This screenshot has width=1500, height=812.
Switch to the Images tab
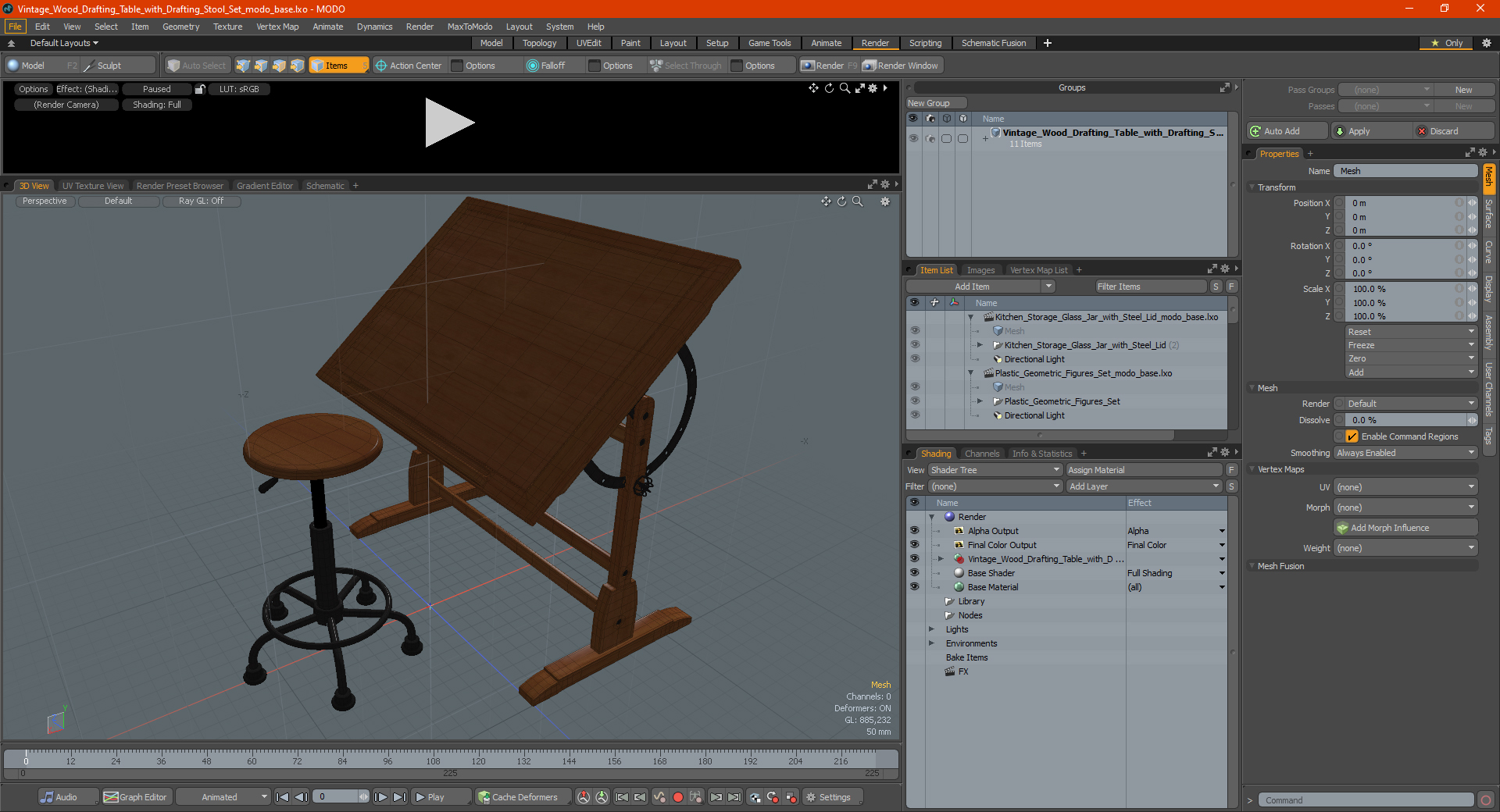pos(980,270)
